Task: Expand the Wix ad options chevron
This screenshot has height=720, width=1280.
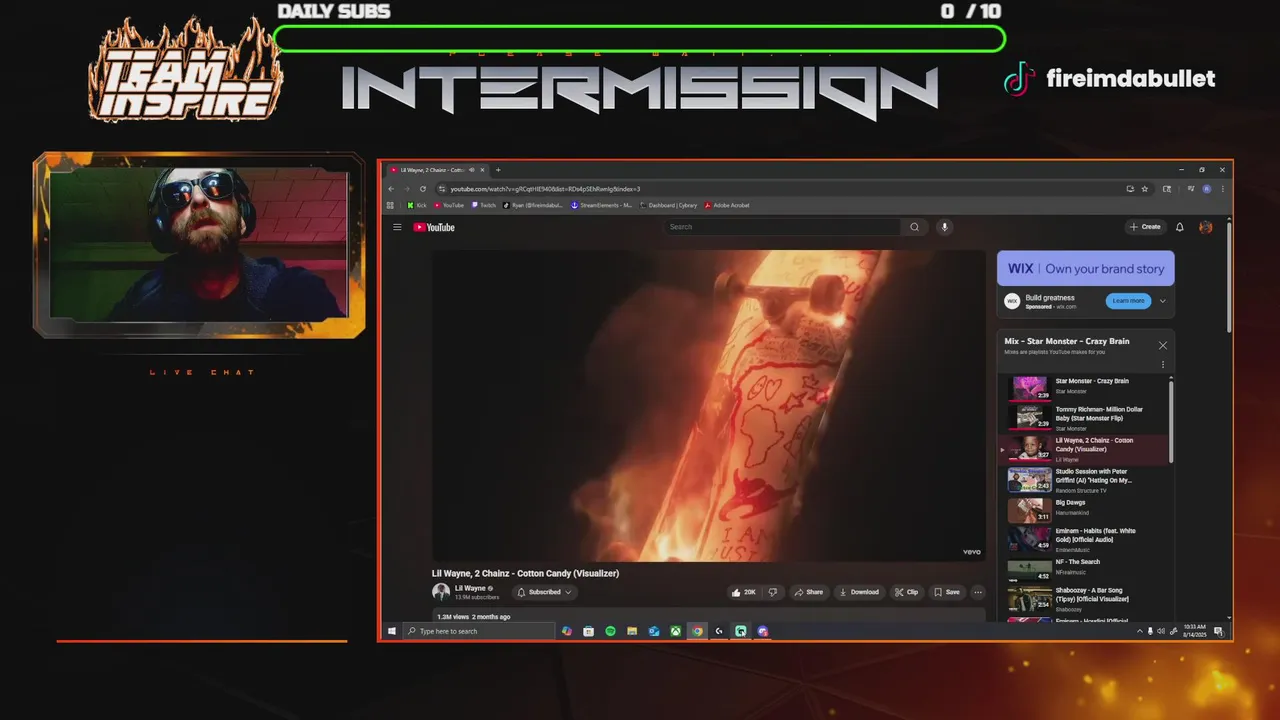Action: (1162, 301)
